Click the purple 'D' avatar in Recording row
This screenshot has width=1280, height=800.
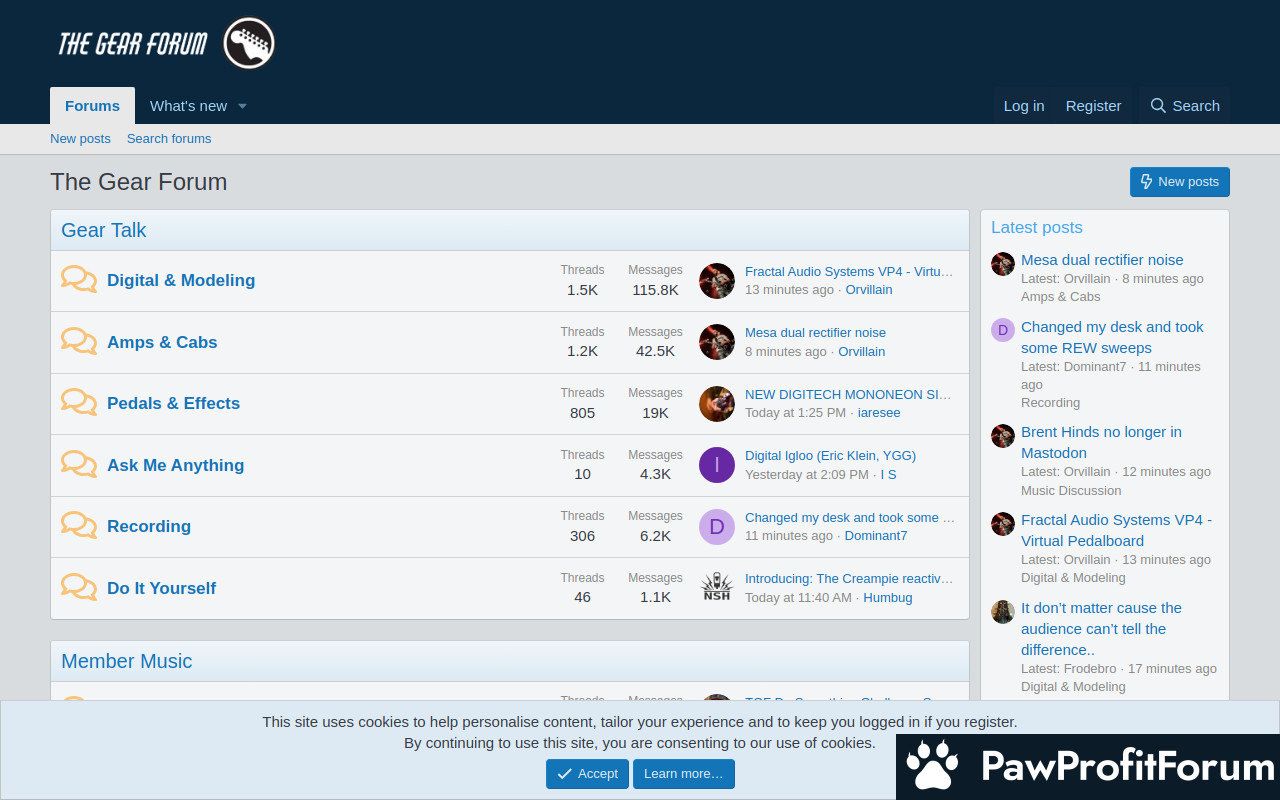coord(716,527)
